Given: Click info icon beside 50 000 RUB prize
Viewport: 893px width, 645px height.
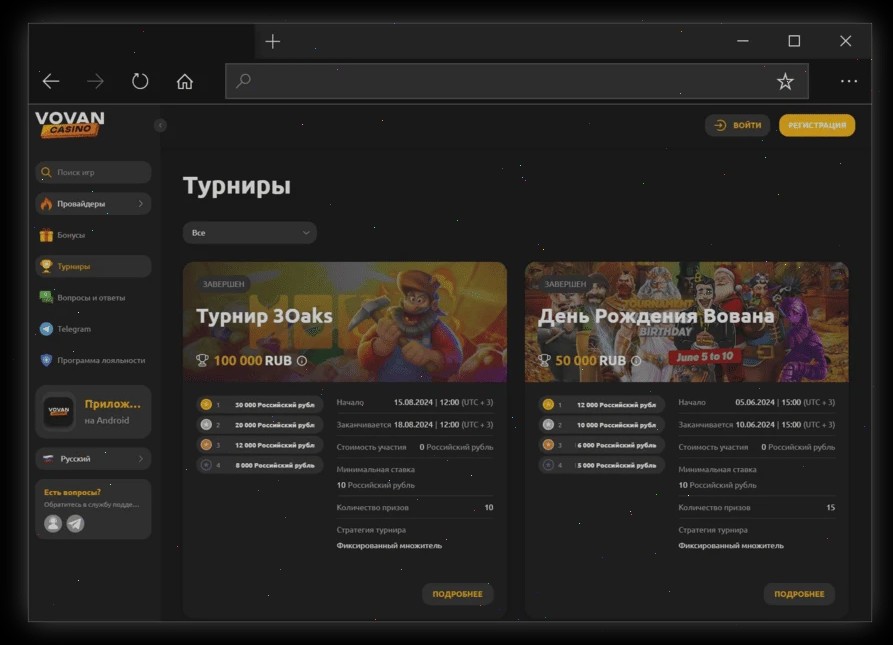Looking at the screenshot, I should [x=636, y=361].
